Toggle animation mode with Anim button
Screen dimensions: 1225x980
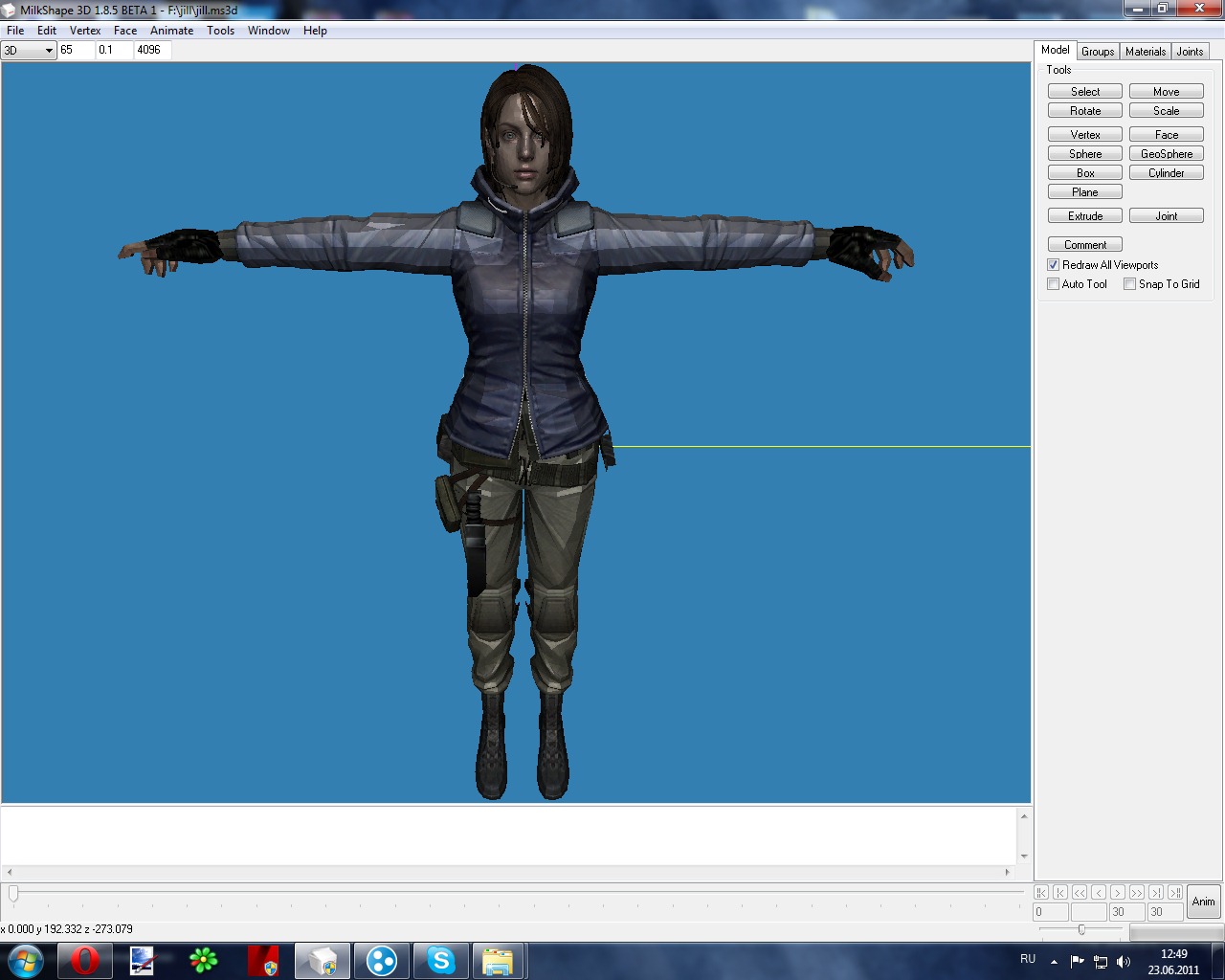(x=1203, y=902)
